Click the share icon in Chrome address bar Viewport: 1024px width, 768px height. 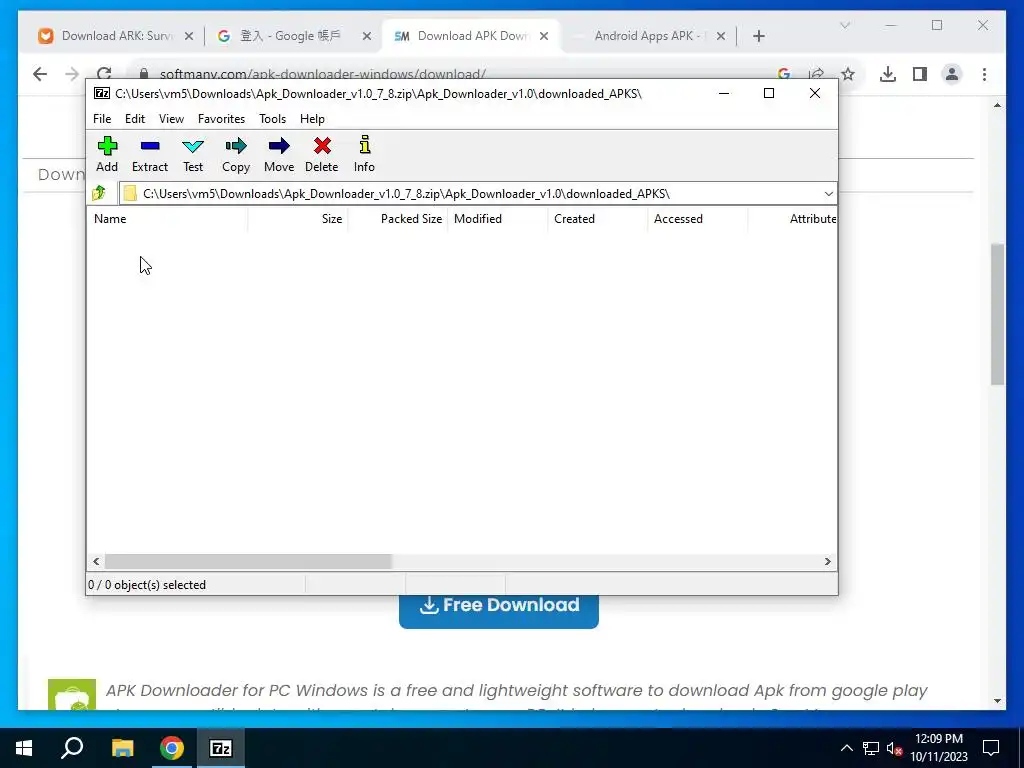point(816,74)
